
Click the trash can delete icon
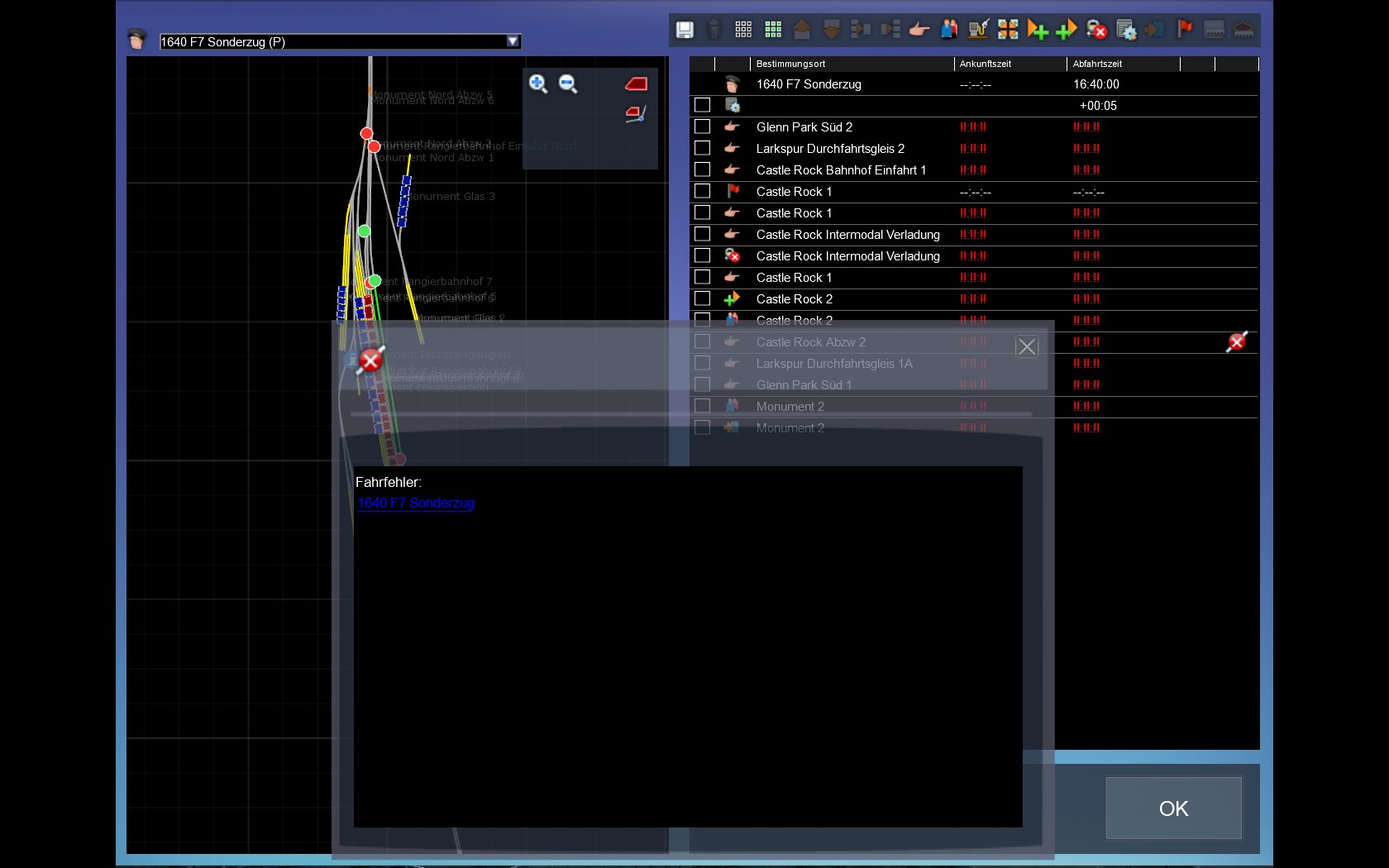(715, 30)
